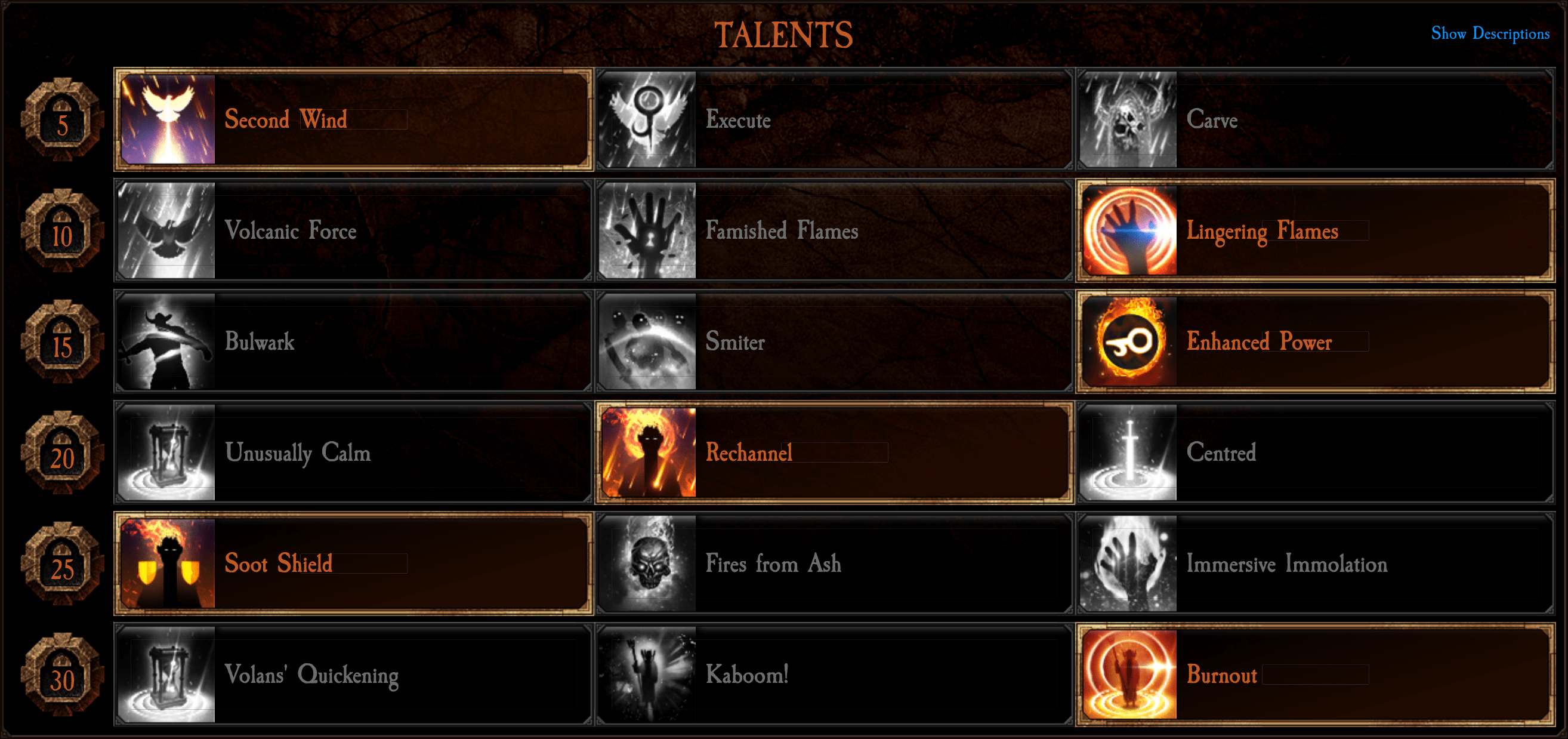The image size is (1568, 739).
Task: Pick the Smiter talent name
Action: [x=735, y=341]
